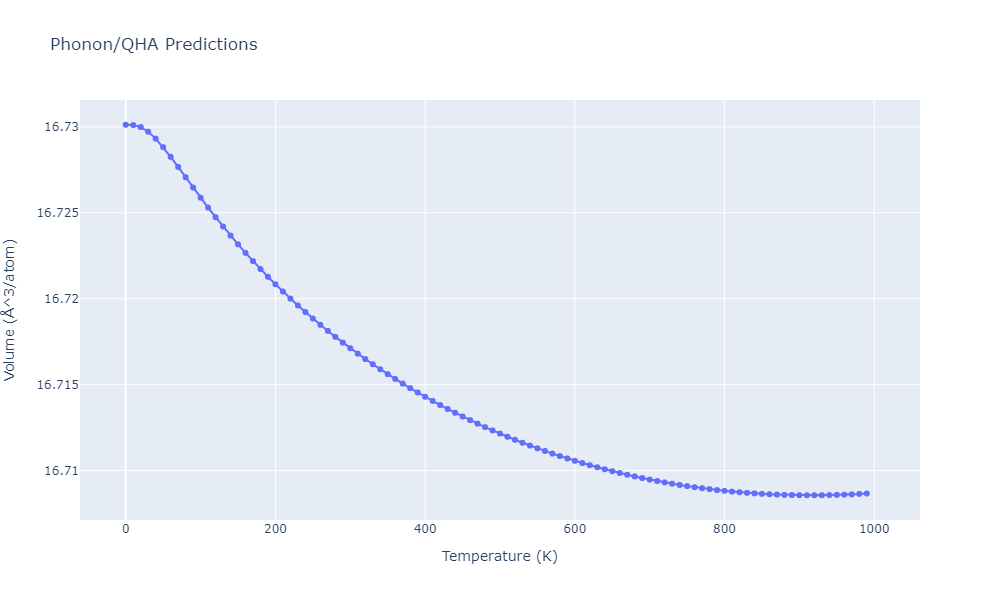Click the Volume (Å^3/atom) y-axis title
The width and height of the screenshot is (1000, 600).
[11, 309]
